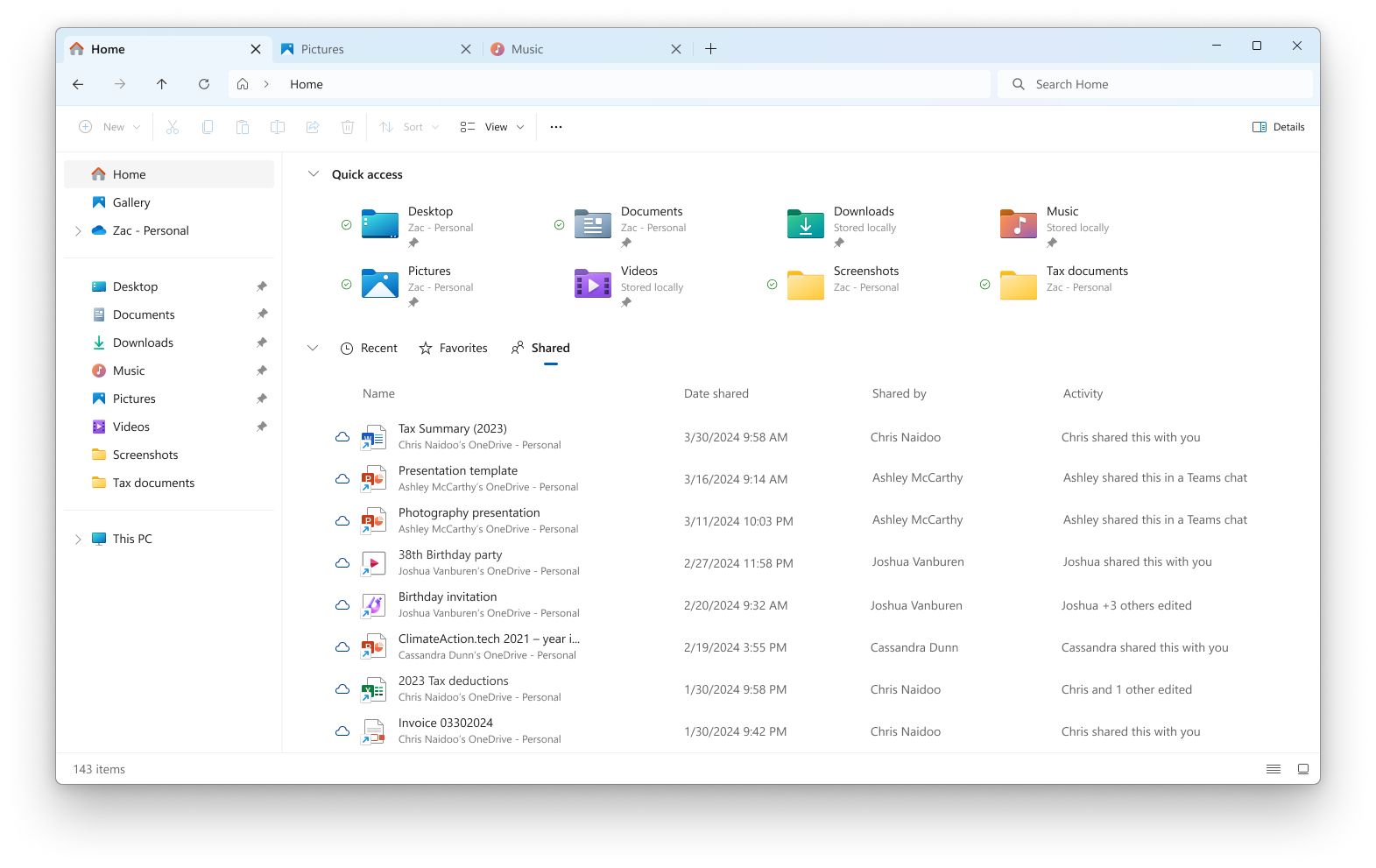Expand the Zac - Personal tree node
Viewport: 1376px width, 868px height.
coord(78,231)
